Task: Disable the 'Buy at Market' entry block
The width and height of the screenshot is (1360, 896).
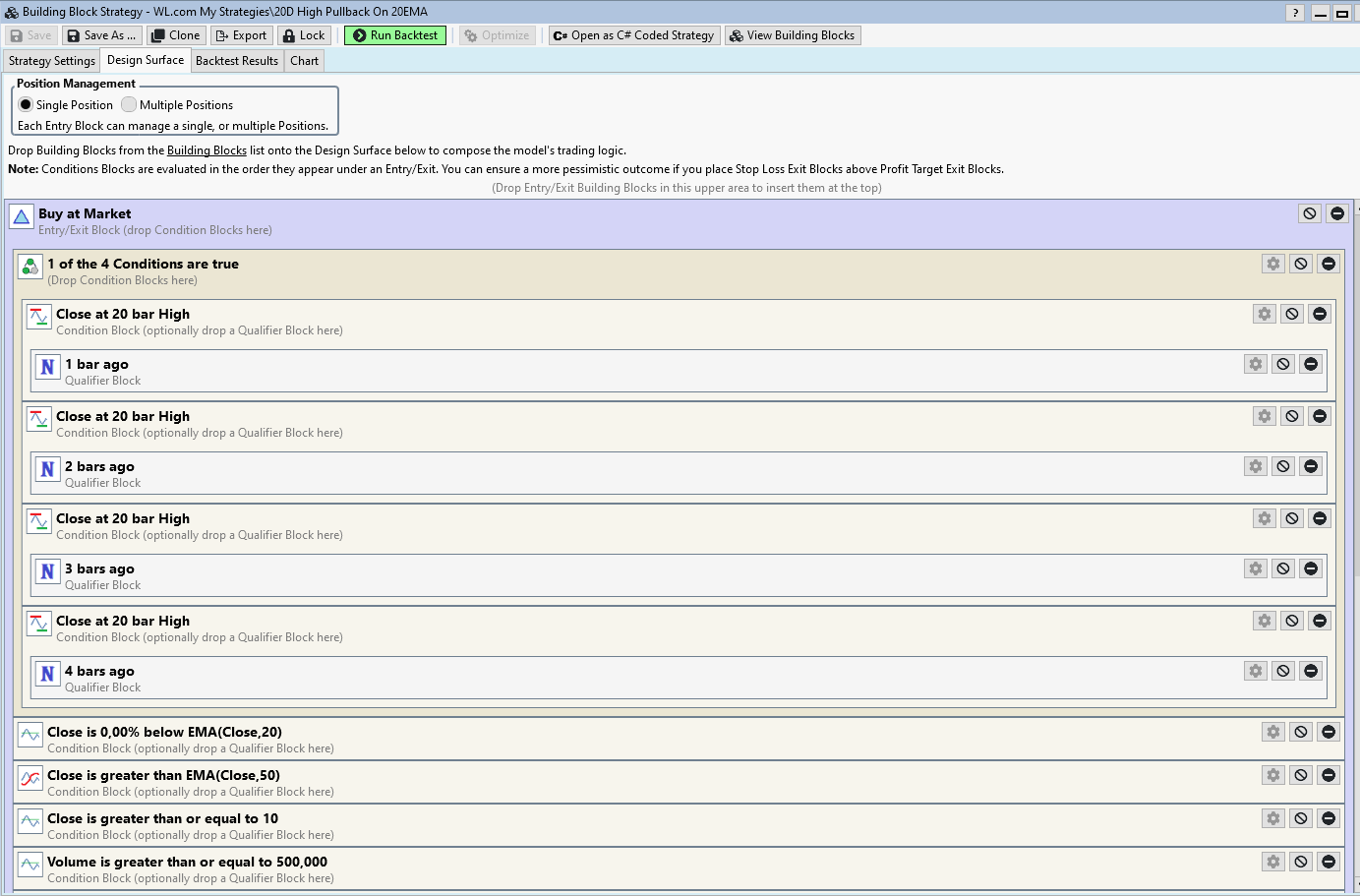Action: point(1310,213)
